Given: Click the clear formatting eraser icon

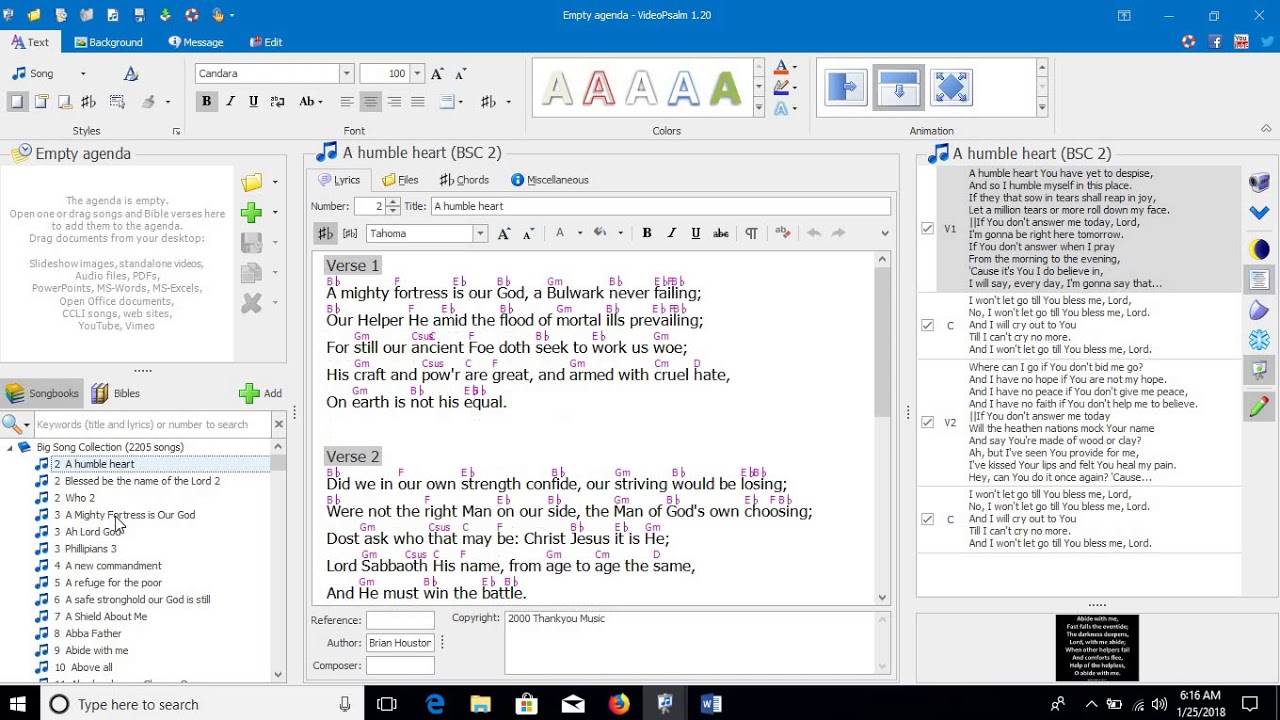Looking at the screenshot, I should [x=782, y=233].
